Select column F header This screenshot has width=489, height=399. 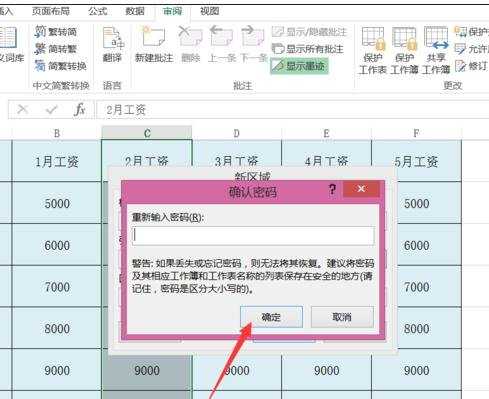pos(416,133)
